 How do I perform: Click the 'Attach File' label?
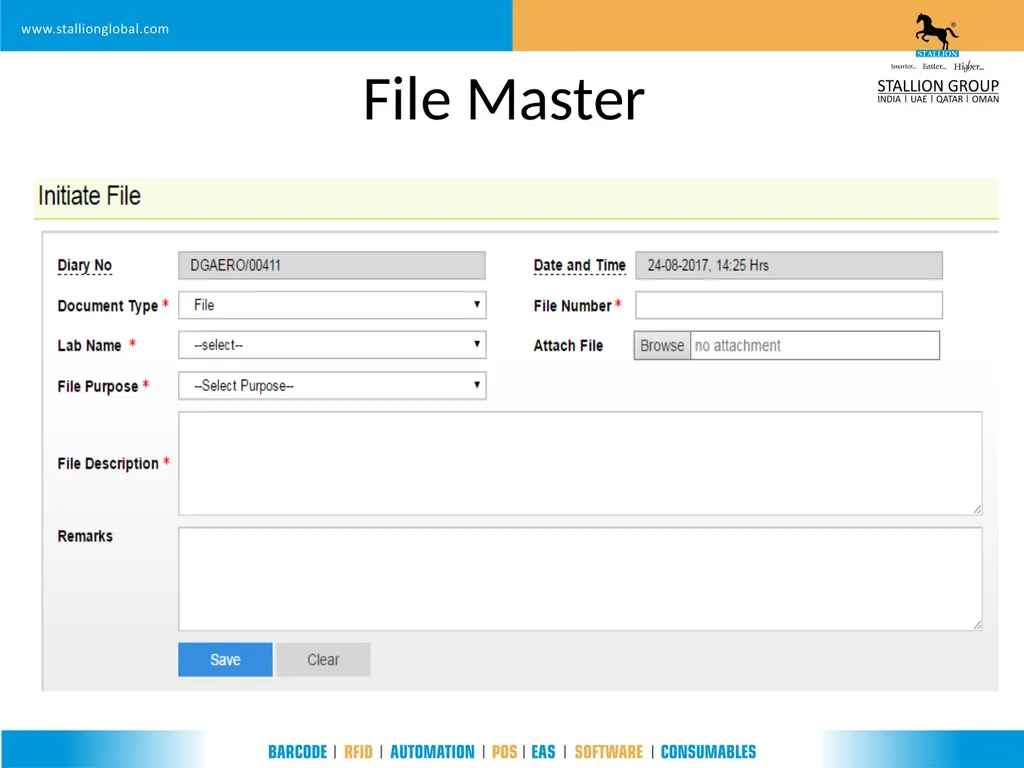pos(568,345)
